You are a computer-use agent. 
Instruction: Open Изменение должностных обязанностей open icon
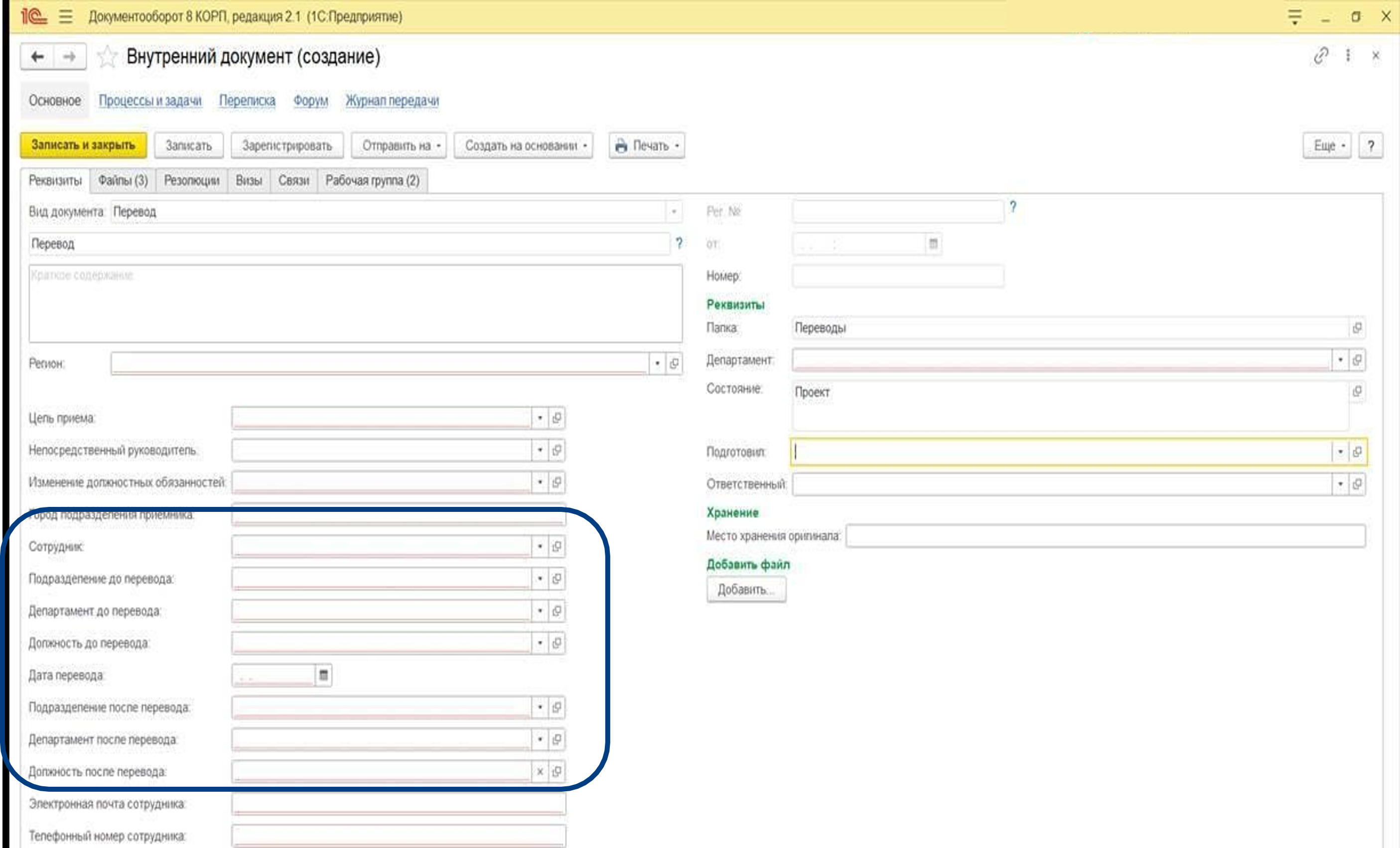(x=557, y=482)
